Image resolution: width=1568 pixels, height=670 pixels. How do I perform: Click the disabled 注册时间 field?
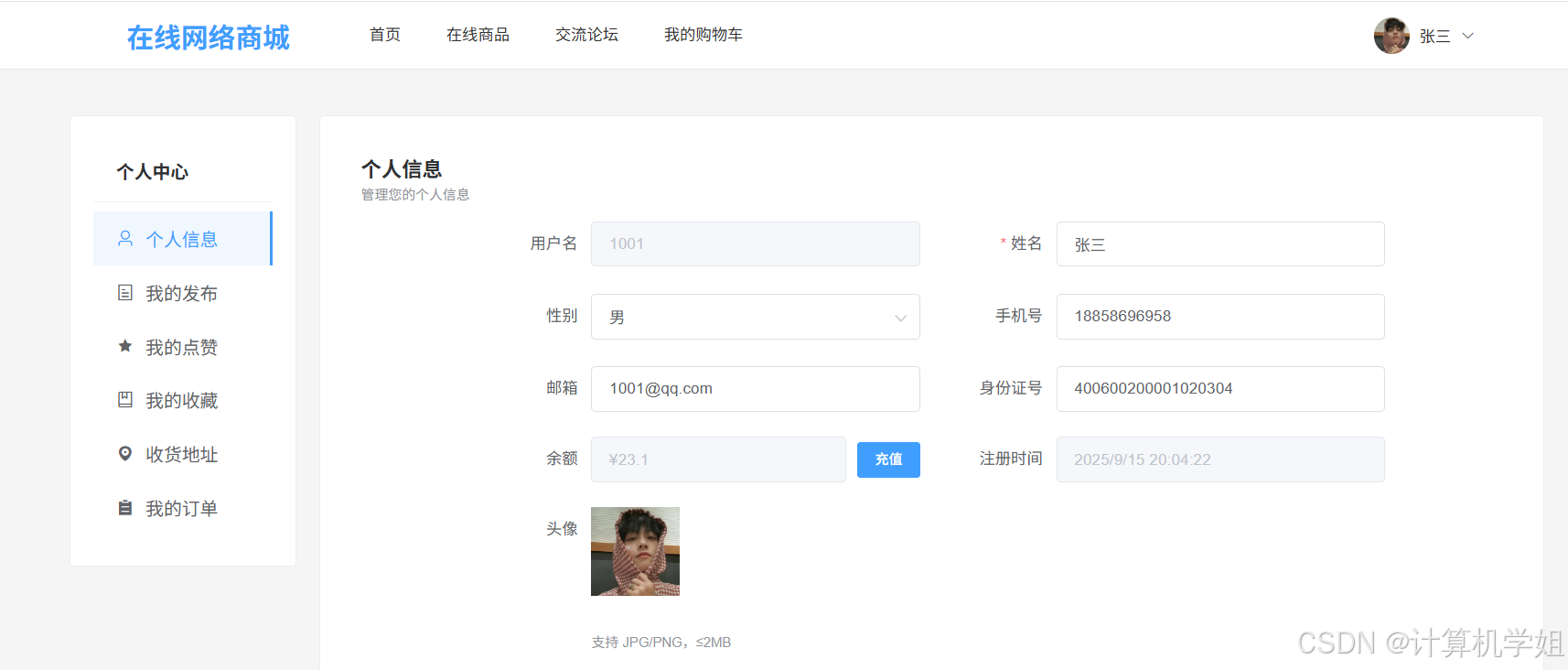pos(1220,459)
